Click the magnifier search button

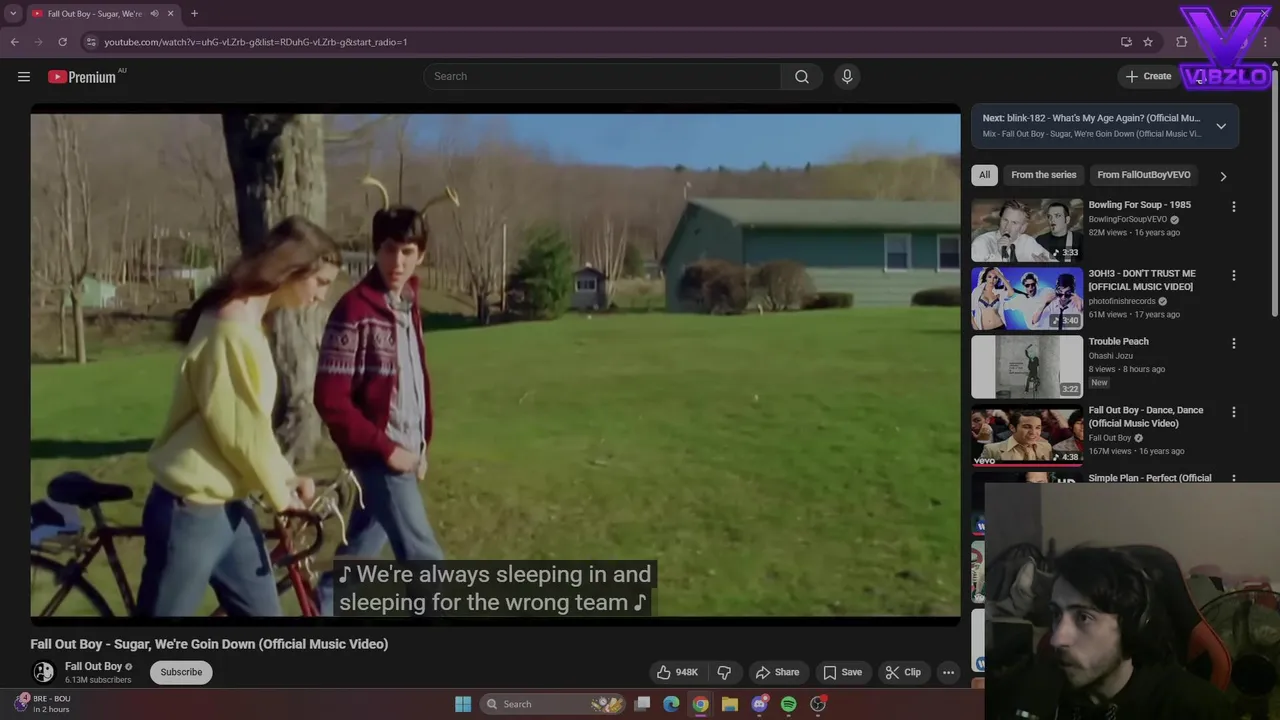pyautogui.click(x=802, y=76)
